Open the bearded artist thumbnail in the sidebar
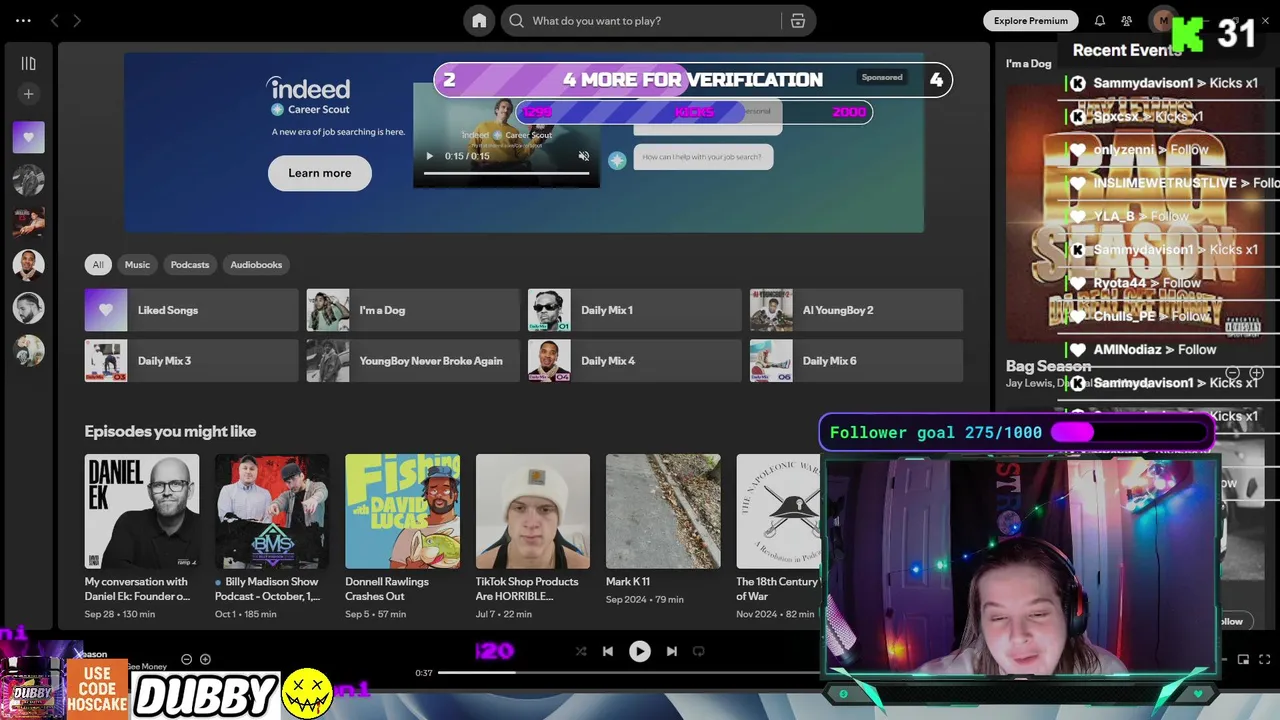The width and height of the screenshot is (1280, 720). 28,308
